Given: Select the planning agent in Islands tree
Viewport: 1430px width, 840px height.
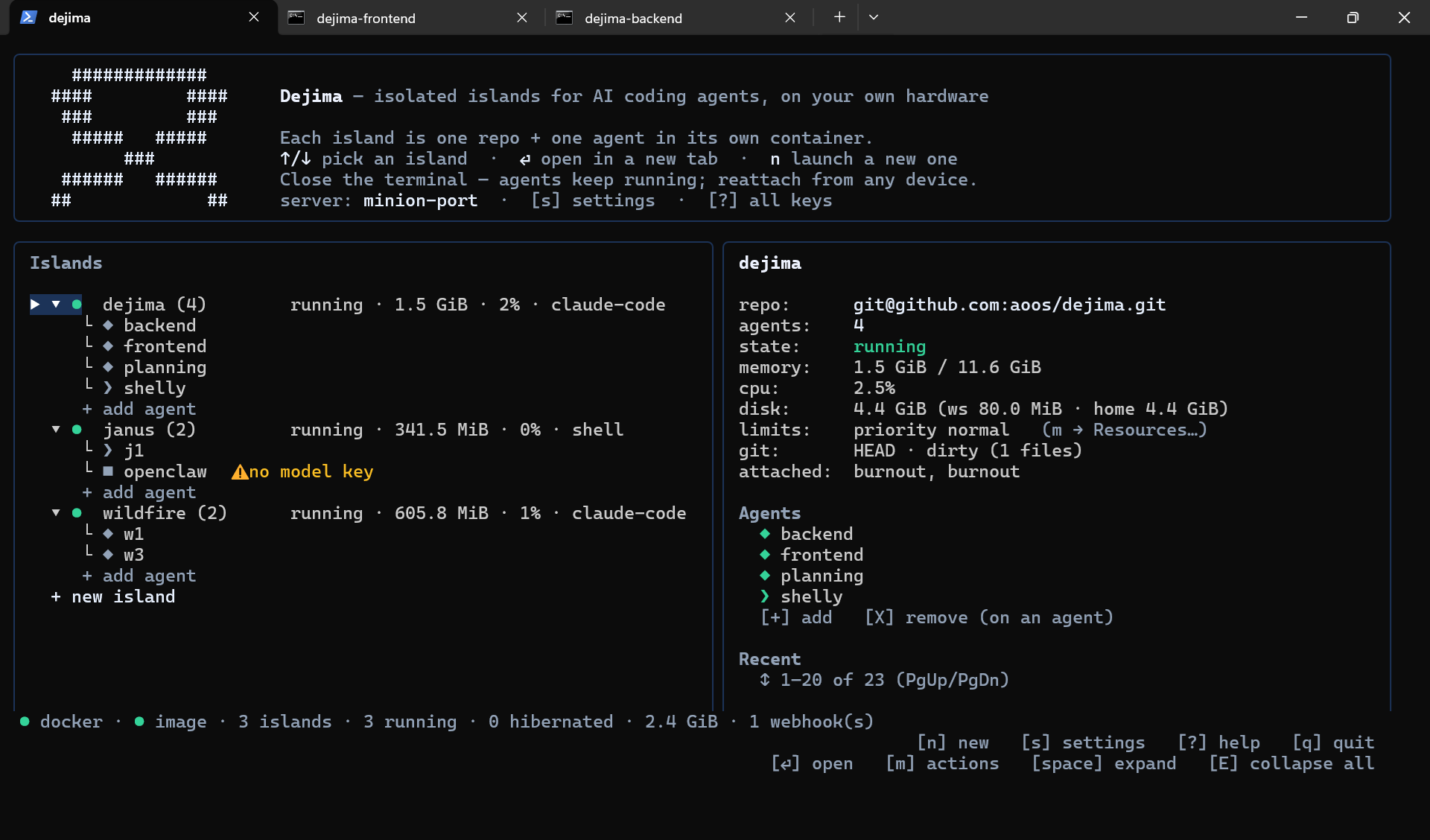Looking at the screenshot, I should pos(165,367).
